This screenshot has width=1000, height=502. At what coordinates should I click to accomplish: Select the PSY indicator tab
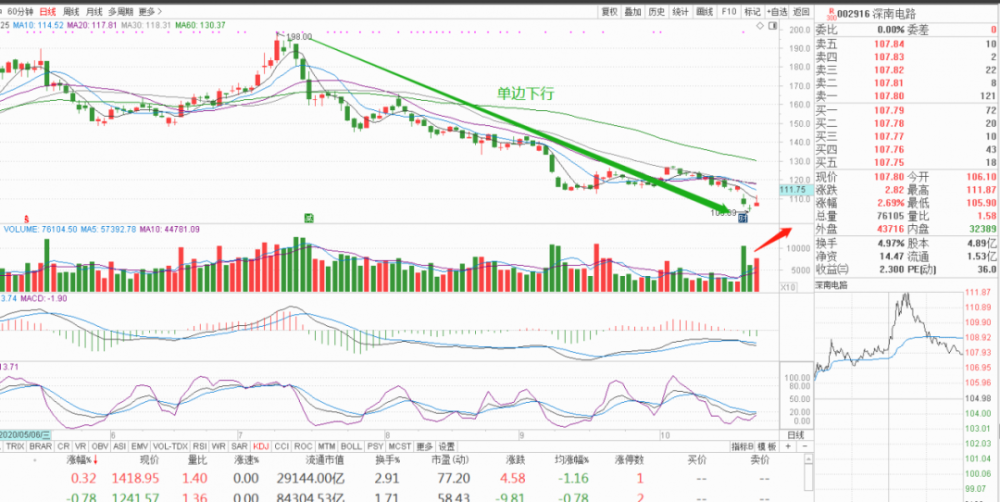376,447
